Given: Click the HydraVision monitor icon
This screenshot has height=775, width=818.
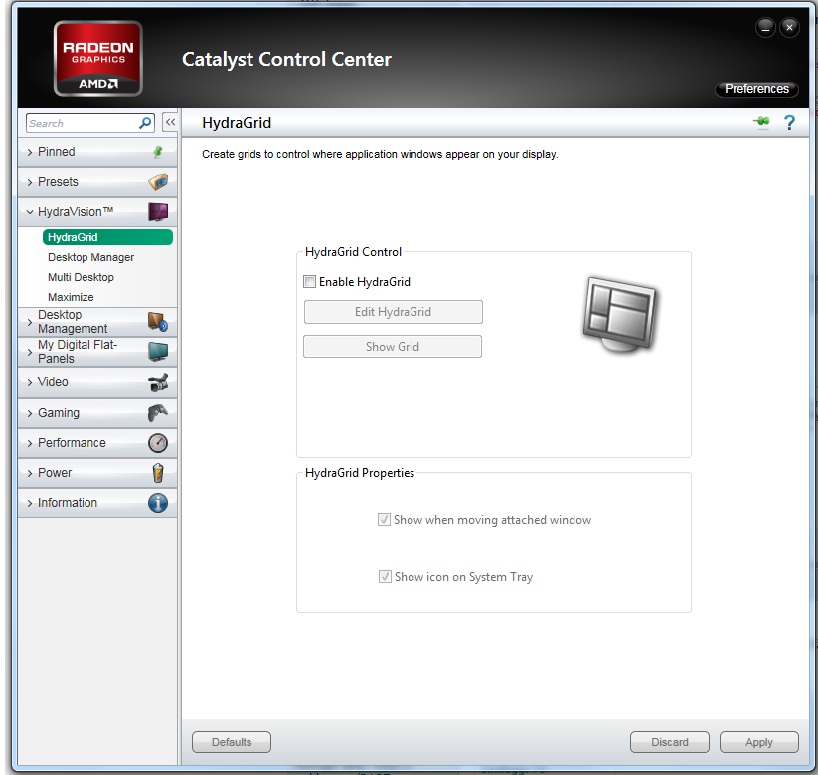Looking at the screenshot, I should pyautogui.click(x=158, y=212).
